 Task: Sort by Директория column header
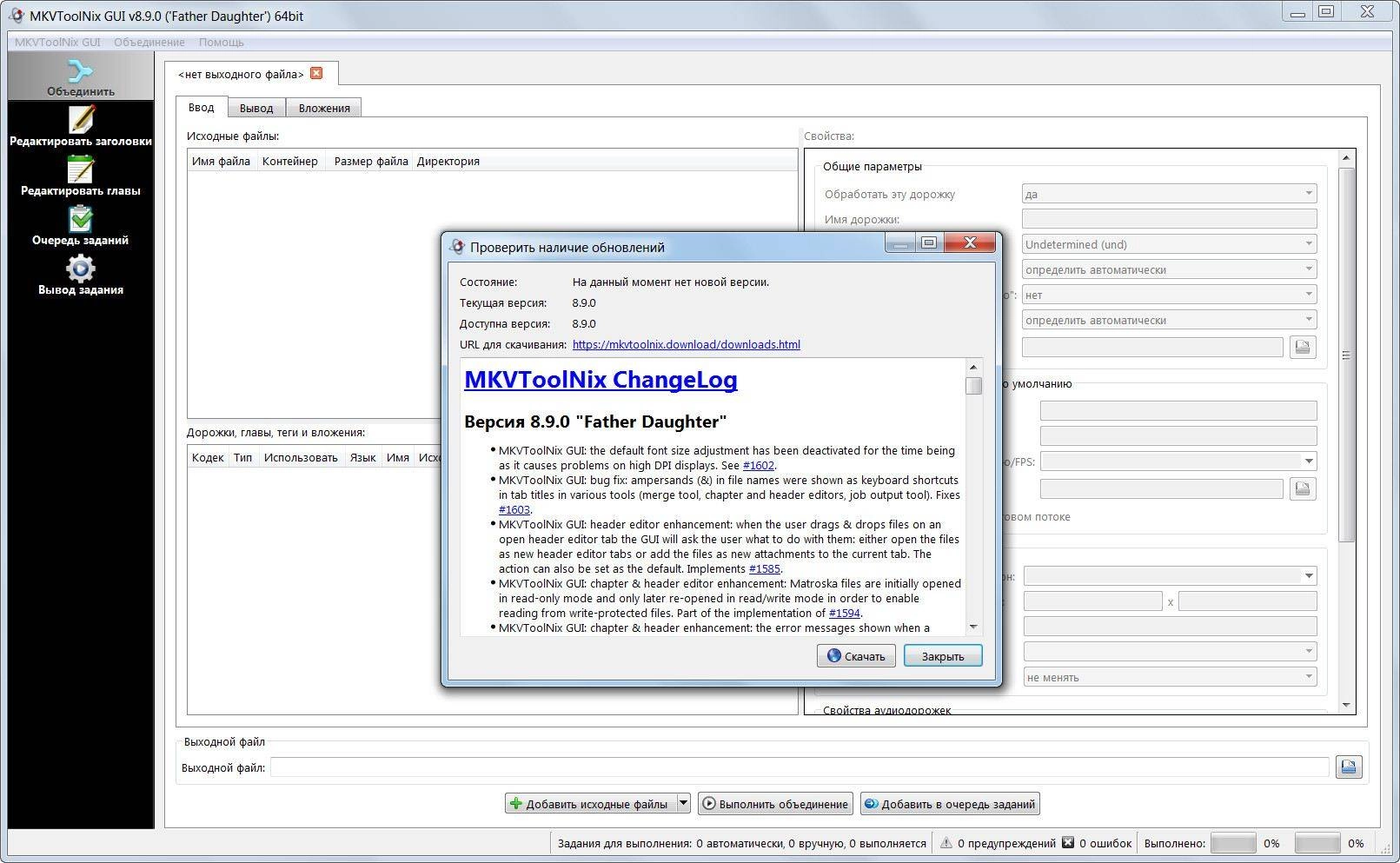click(x=448, y=161)
